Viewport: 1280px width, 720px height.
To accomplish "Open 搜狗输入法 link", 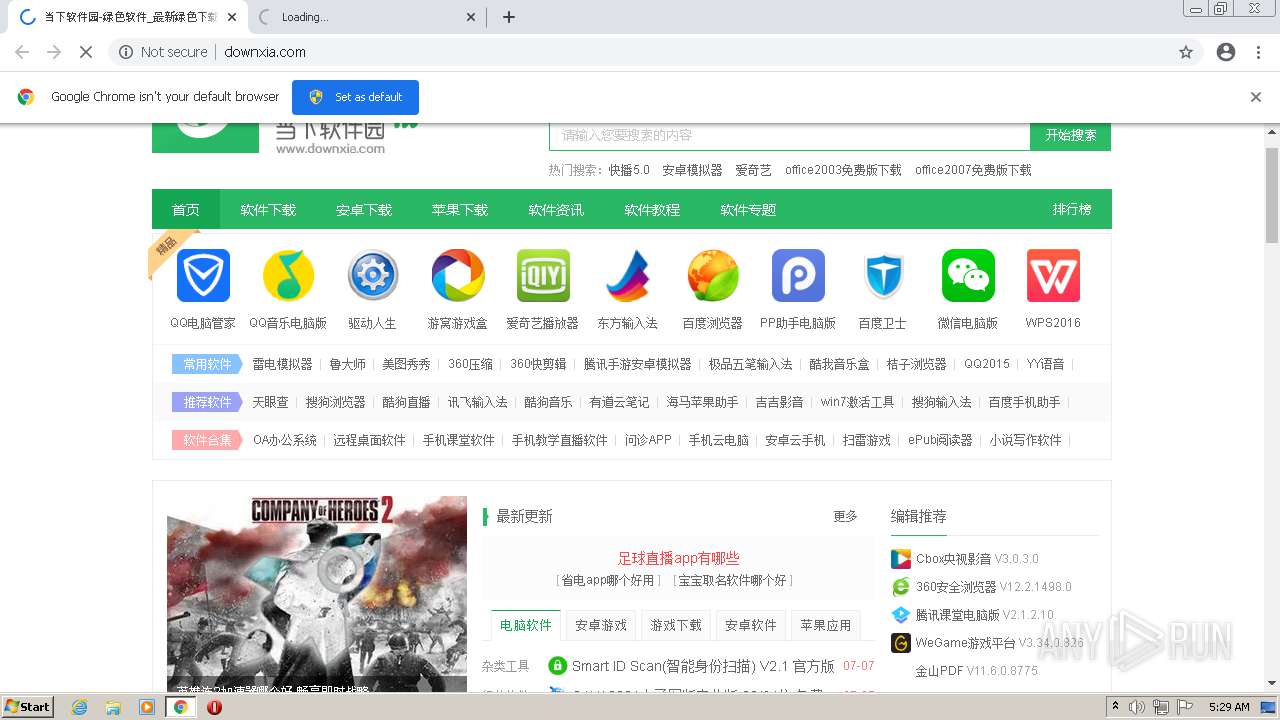I will tap(941, 402).
